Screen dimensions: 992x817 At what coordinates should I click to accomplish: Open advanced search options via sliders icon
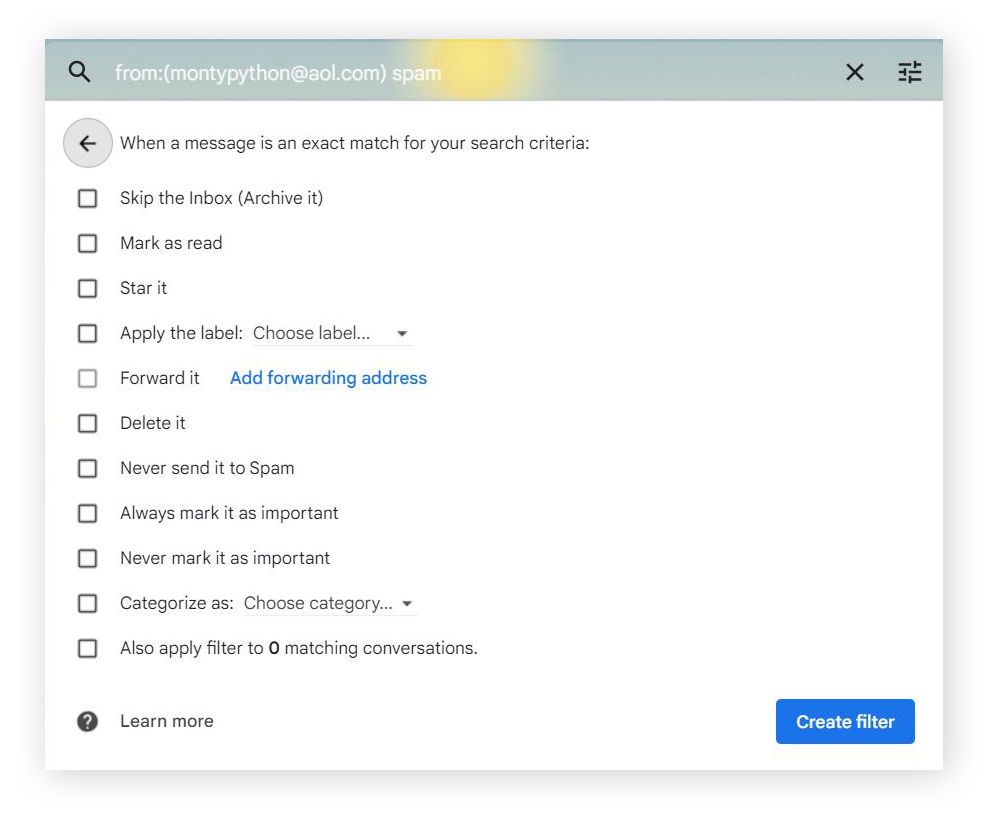point(909,72)
